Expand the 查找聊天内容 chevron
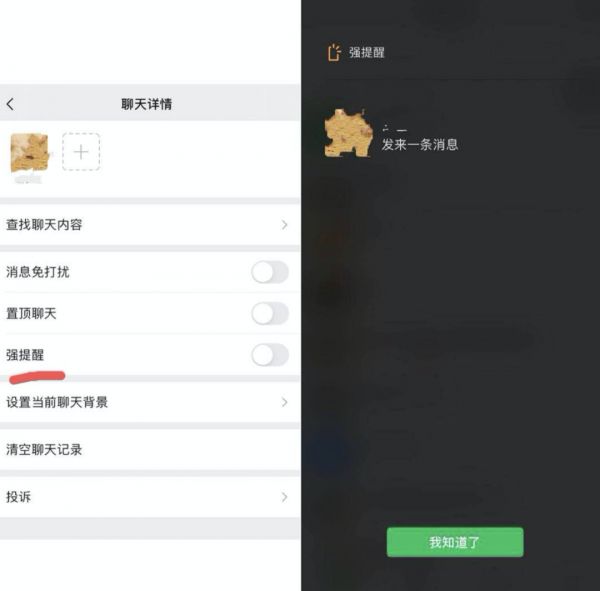This screenshot has width=600, height=591. [x=284, y=225]
